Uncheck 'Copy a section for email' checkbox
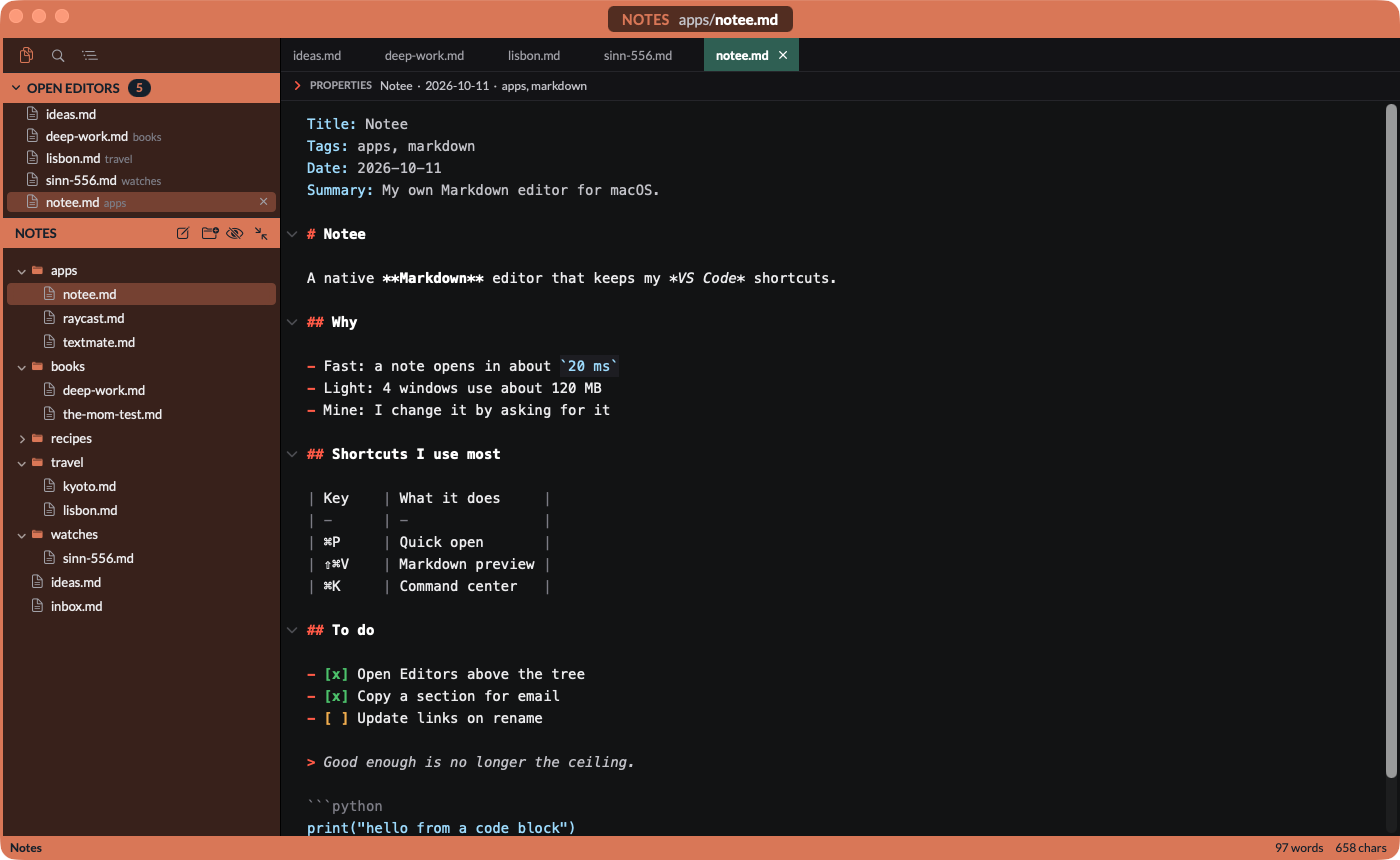Screen dimensions: 1400x860 coord(336,696)
